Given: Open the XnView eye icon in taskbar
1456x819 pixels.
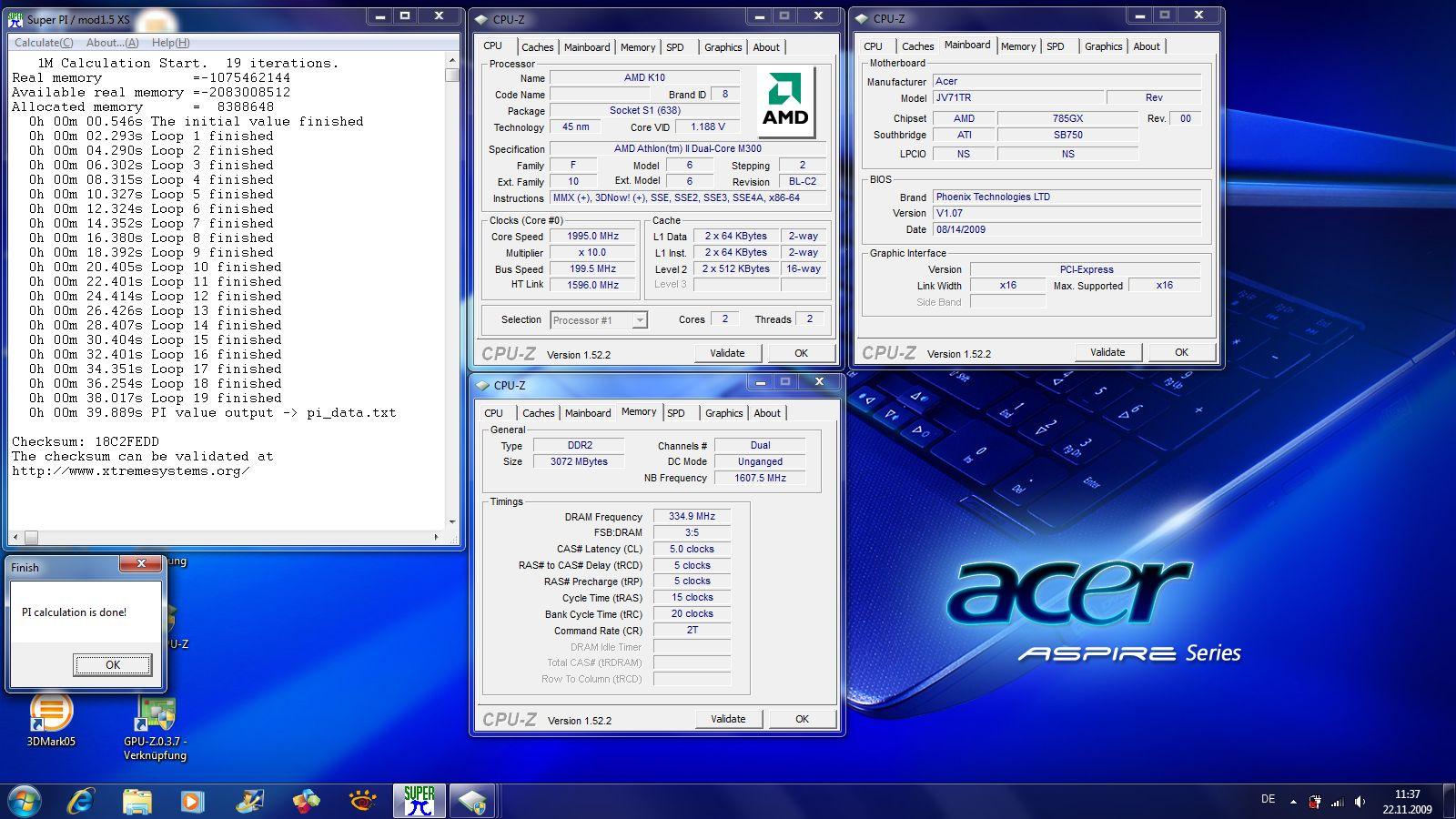Looking at the screenshot, I should [x=363, y=802].
